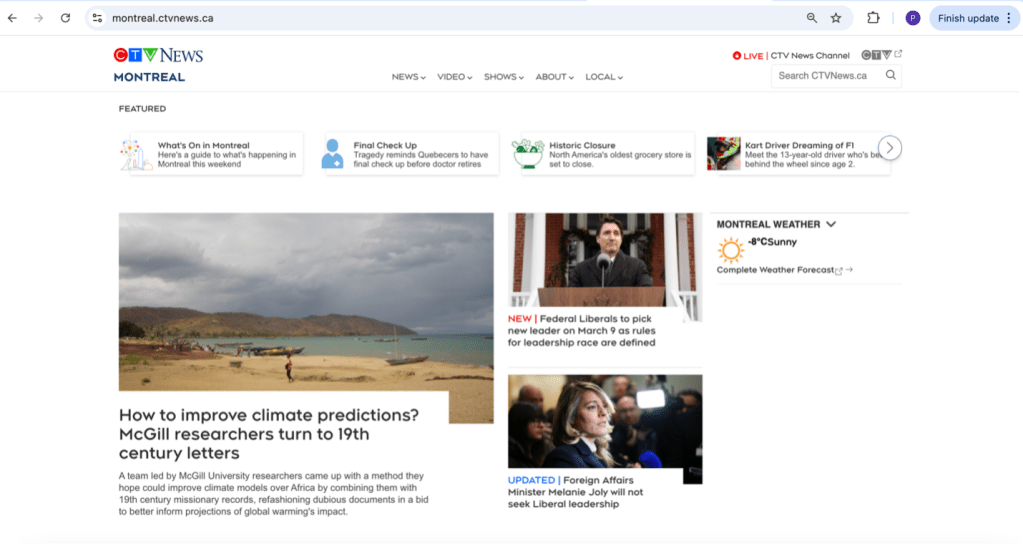Click the CTV News Montreal logo
Image resolution: width=1023 pixels, height=546 pixels.
(x=157, y=64)
